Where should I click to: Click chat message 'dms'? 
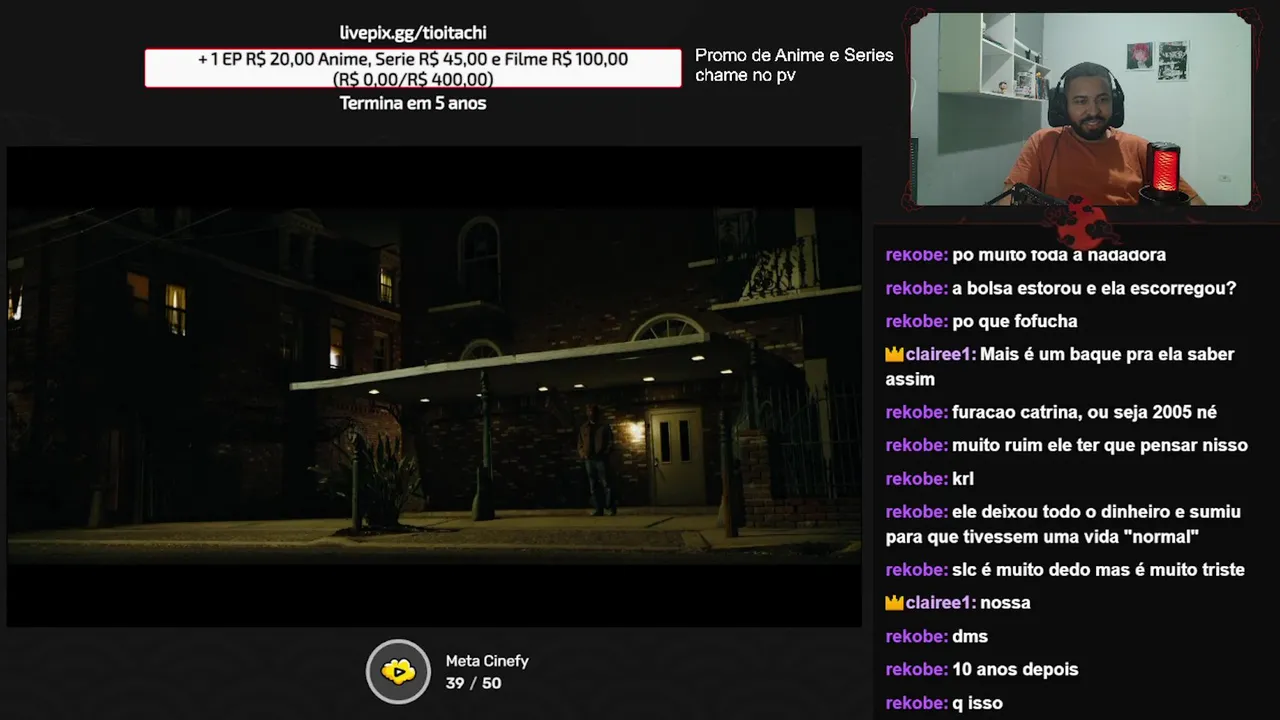[x=970, y=636]
